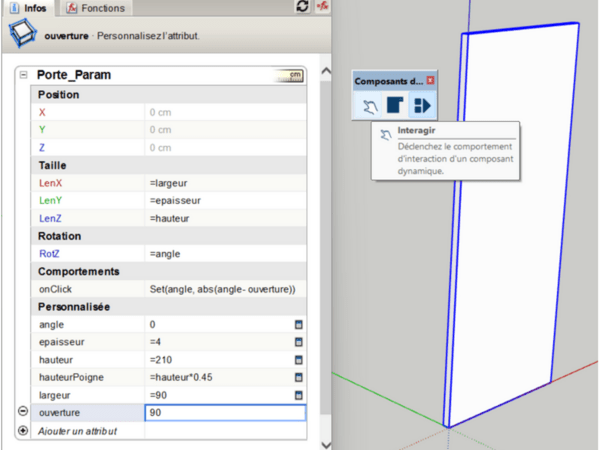The height and width of the screenshot is (450, 600).
Task: Toggle the formula view fx icon
Action: (x=323, y=8)
